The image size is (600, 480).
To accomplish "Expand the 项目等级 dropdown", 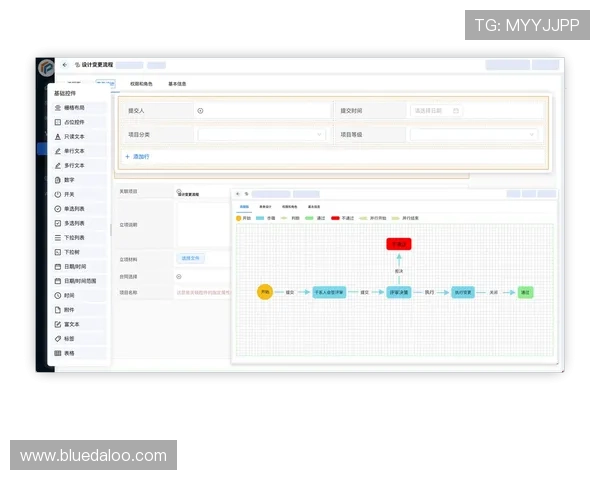I will tap(474, 134).
